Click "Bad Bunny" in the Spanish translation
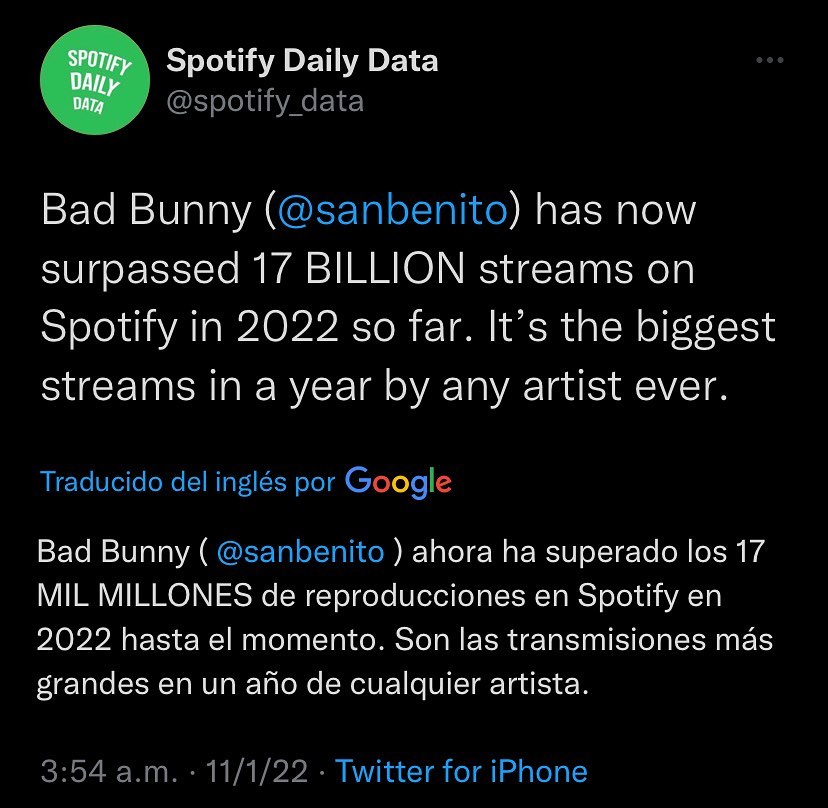 pyautogui.click(x=112, y=552)
